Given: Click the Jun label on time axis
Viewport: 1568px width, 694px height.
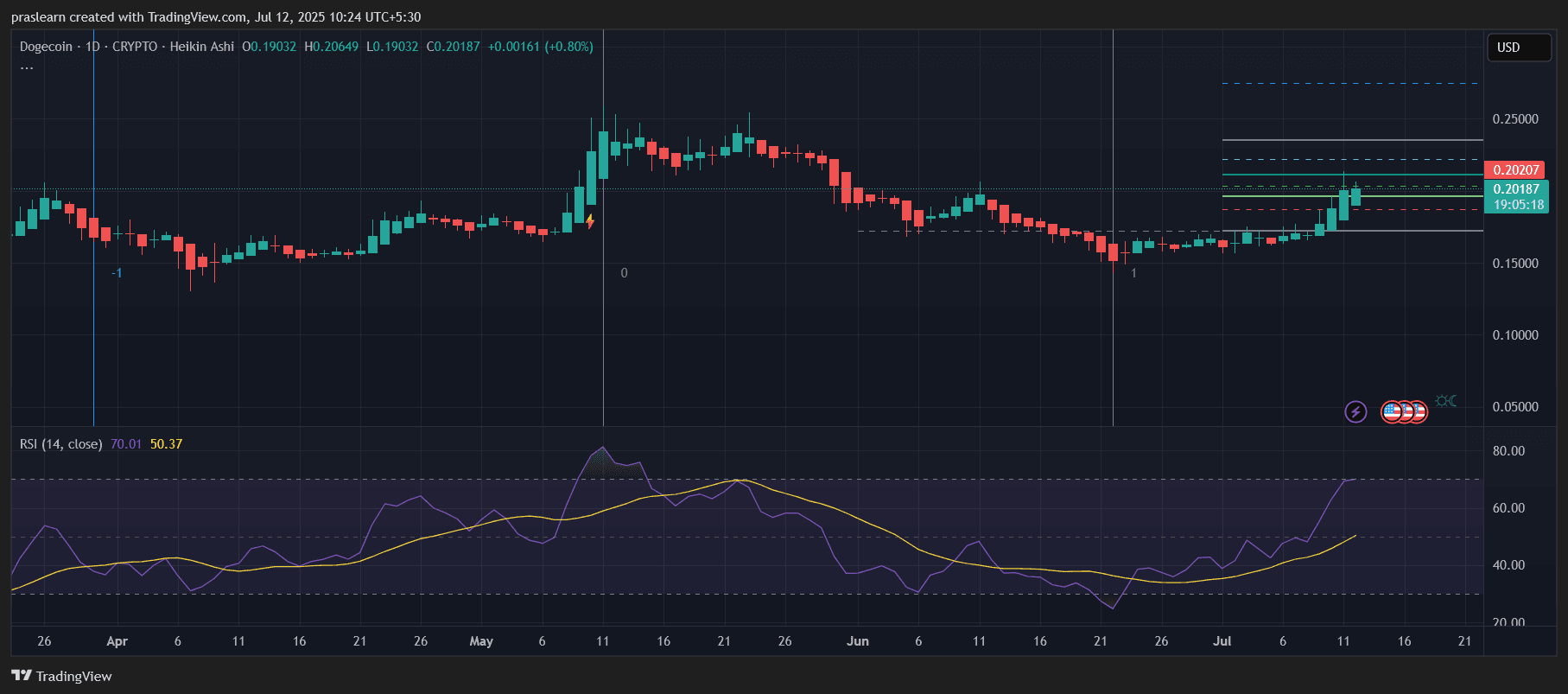Looking at the screenshot, I should tap(857, 641).
